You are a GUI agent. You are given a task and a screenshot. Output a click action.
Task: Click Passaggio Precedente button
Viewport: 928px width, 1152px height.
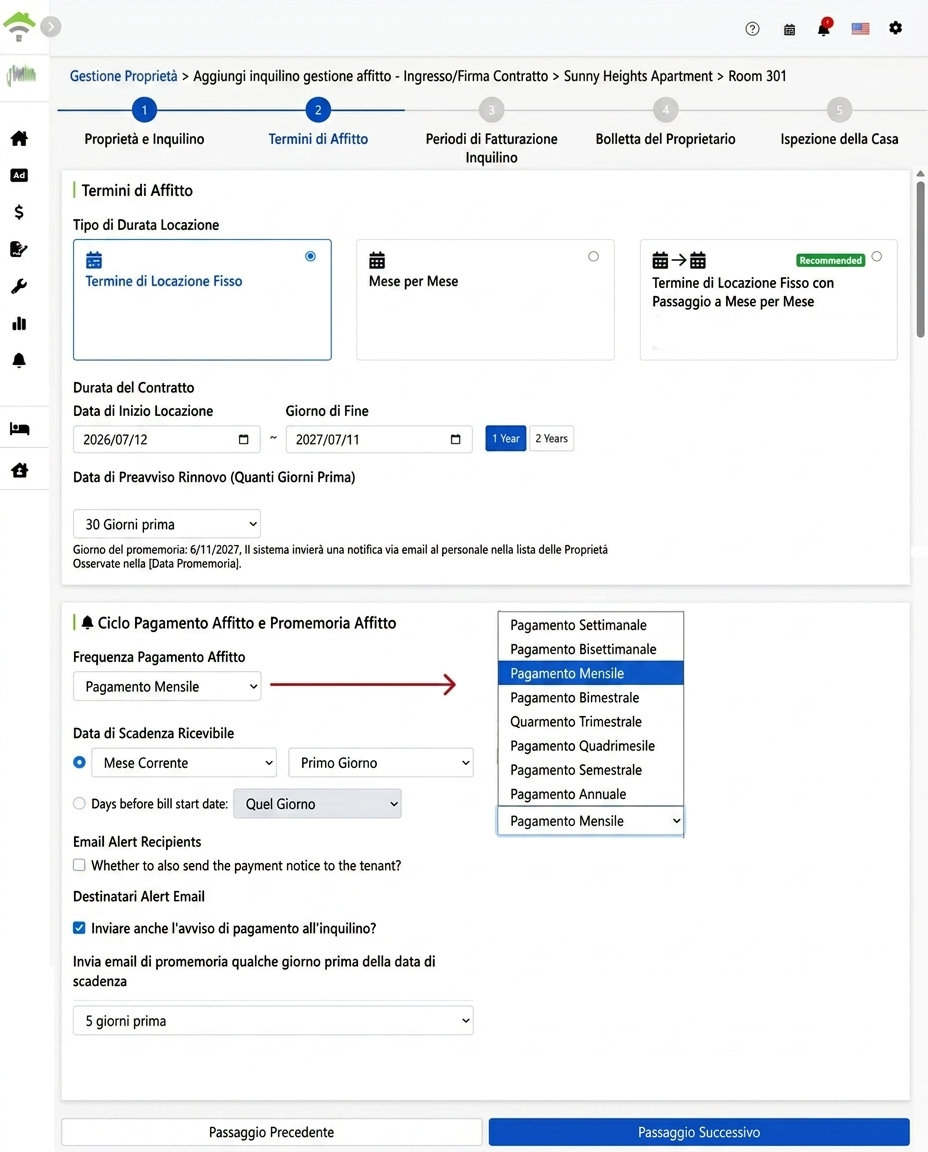[271, 1132]
